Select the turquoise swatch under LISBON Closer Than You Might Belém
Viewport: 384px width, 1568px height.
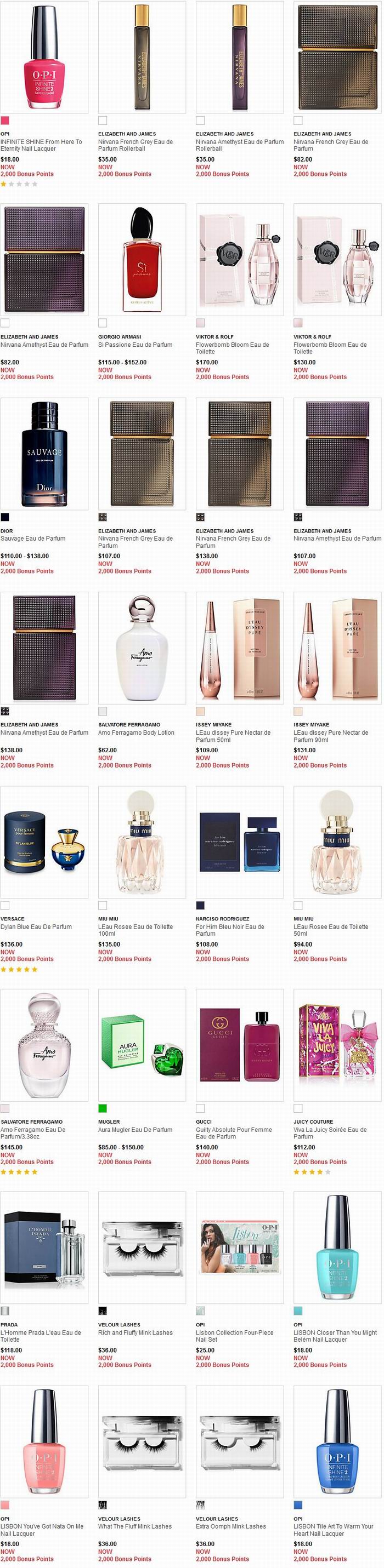point(298,1311)
